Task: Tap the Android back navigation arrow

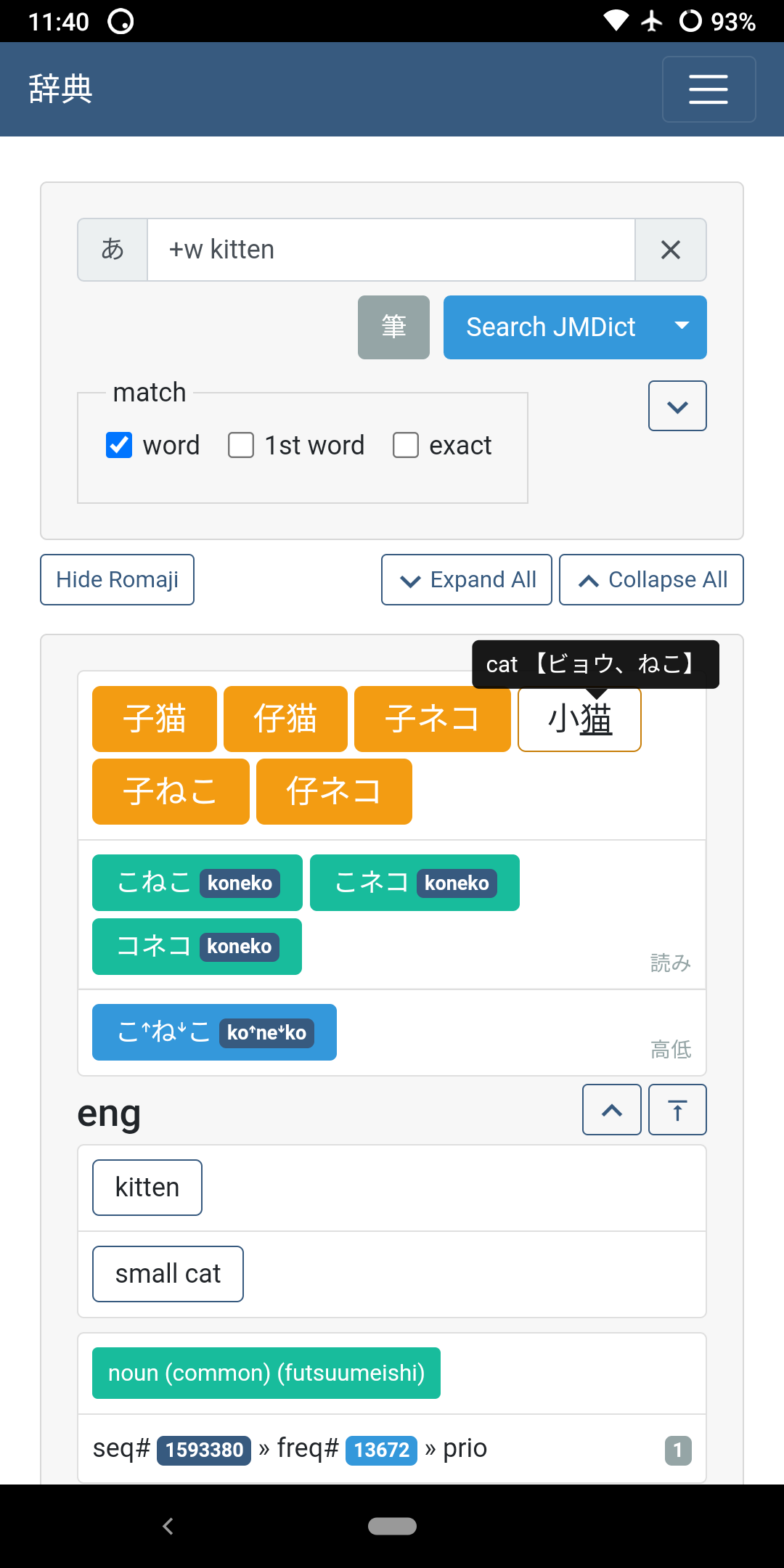Action: (168, 1526)
